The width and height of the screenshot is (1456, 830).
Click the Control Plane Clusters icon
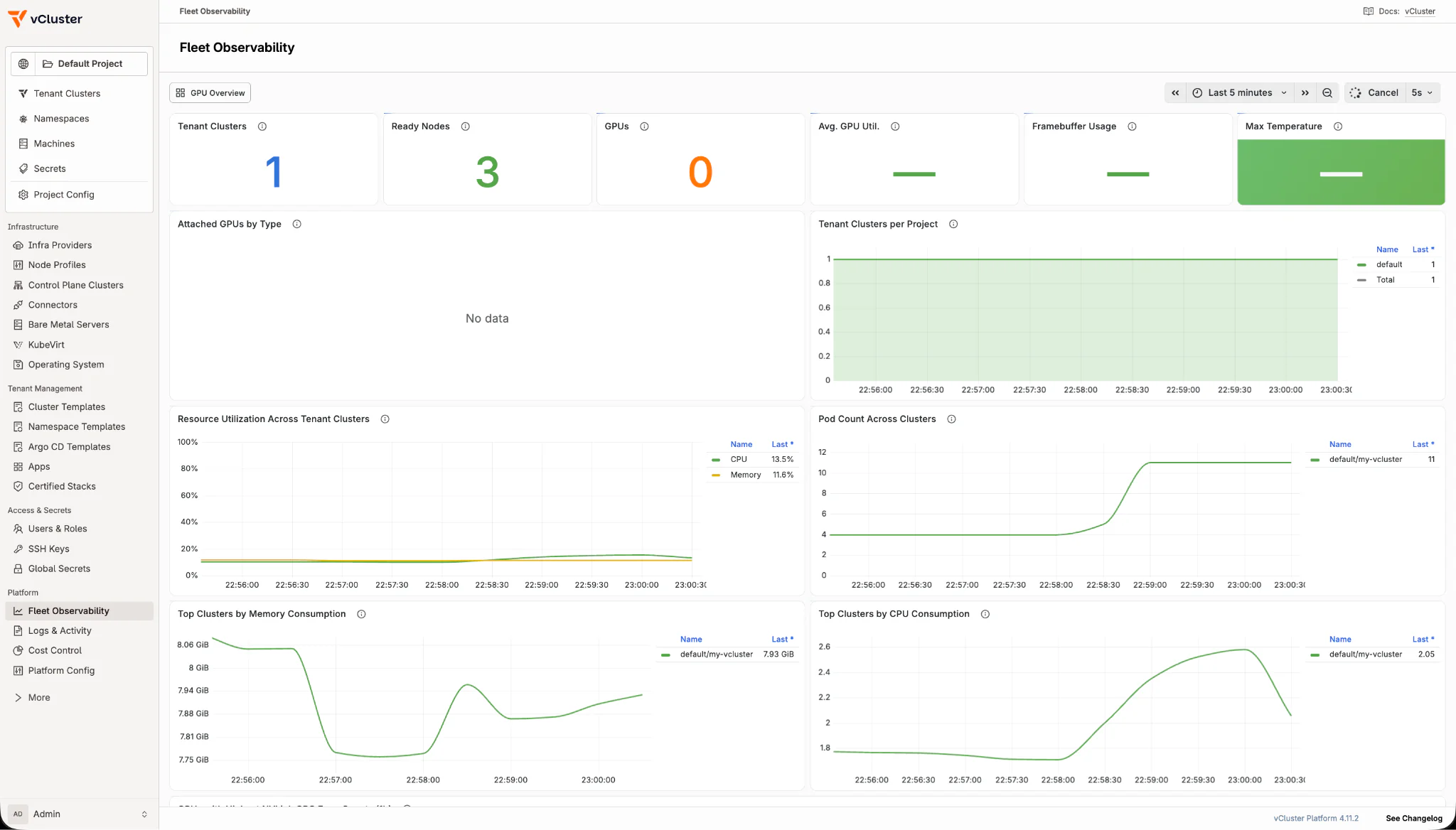[x=18, y=285]
